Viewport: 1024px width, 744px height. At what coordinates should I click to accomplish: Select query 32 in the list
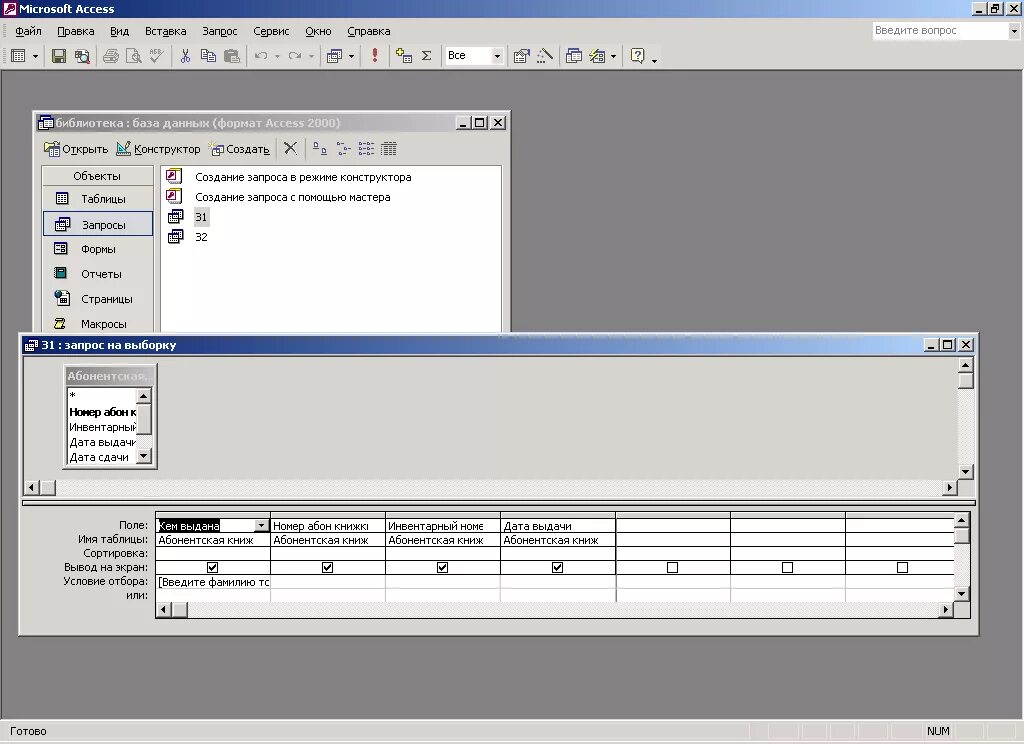tap(201, 237)
